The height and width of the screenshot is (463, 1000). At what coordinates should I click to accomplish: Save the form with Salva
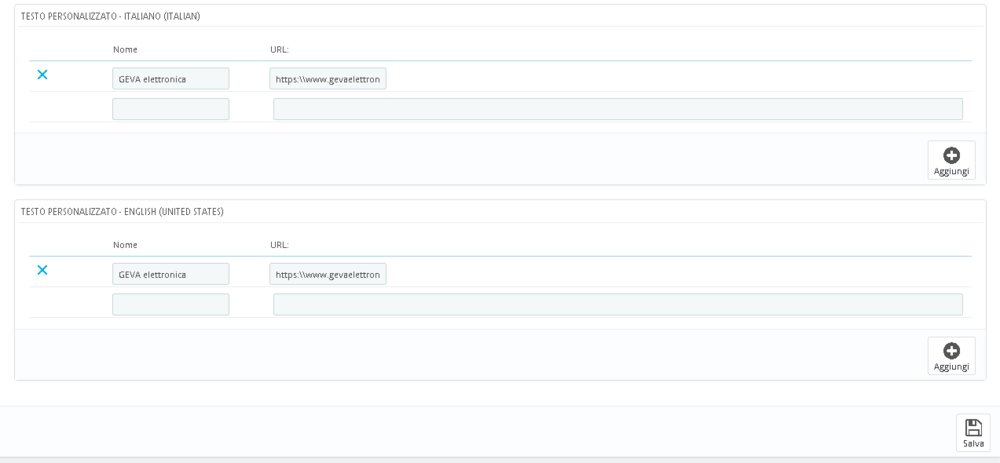coord(973,433)
